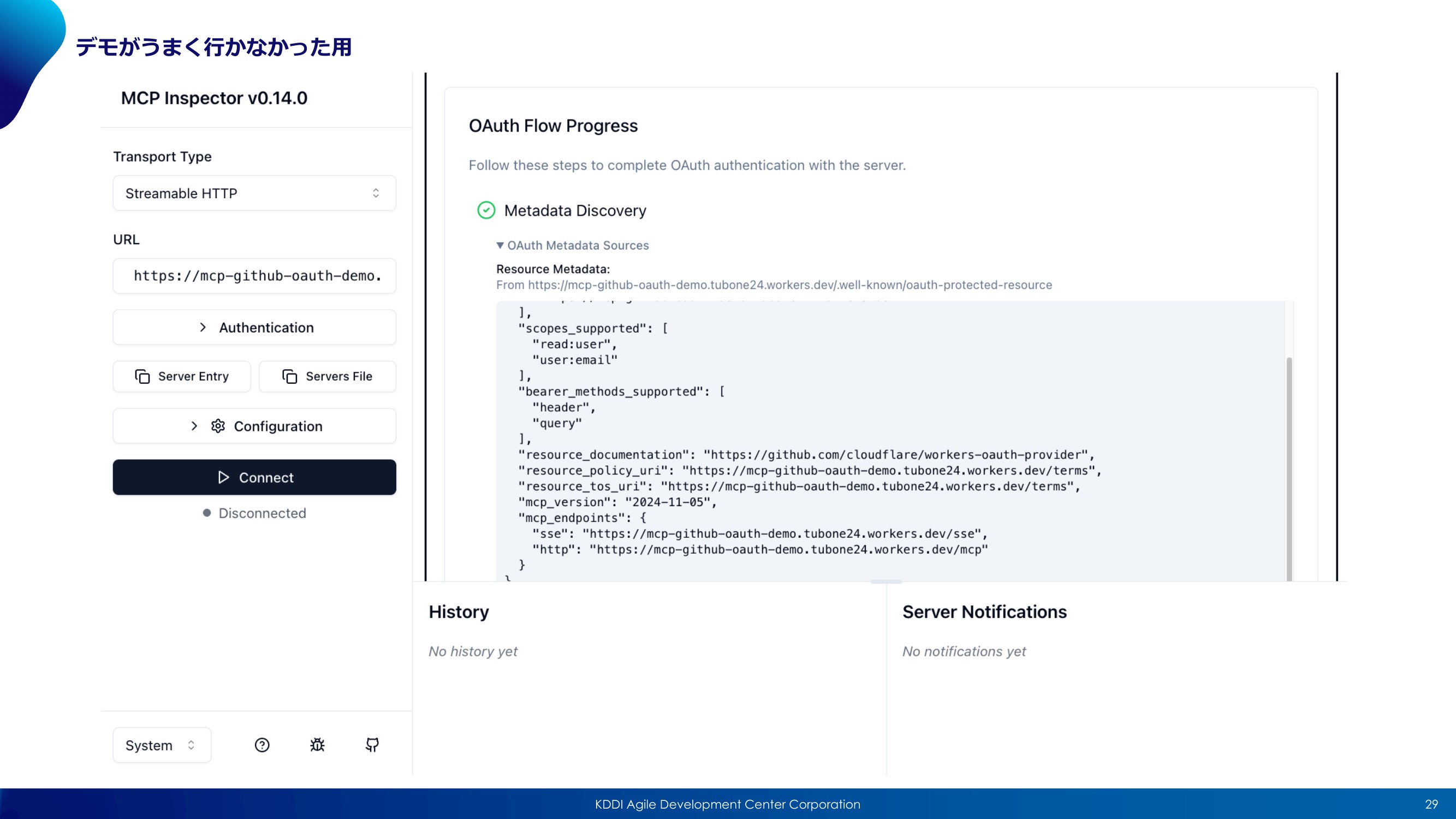The height and width of the screenshot is (819, 1456).
Task: Click the "No history yet" text
Action: click(x=473, y=651)
